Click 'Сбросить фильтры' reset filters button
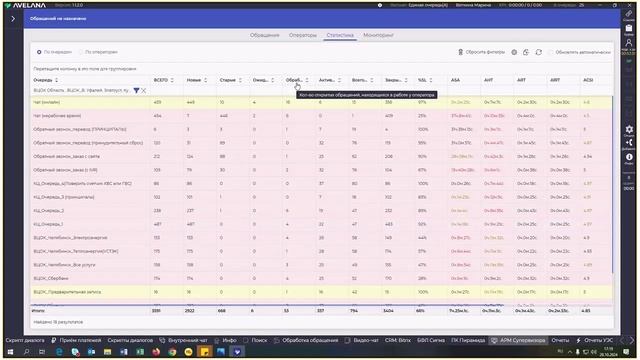 coord(481,52)
